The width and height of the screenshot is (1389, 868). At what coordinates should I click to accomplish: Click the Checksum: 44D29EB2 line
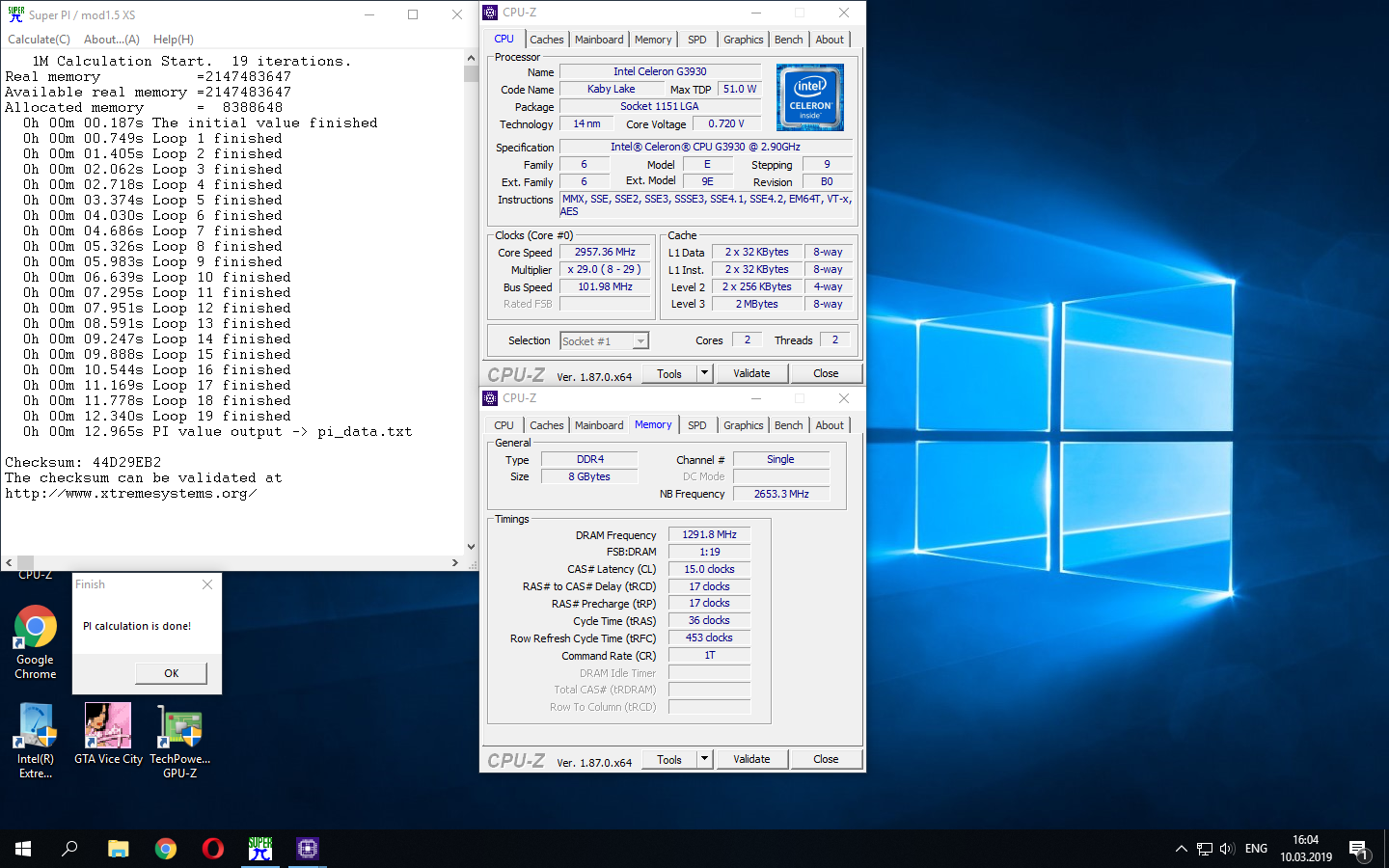(83, 462)
